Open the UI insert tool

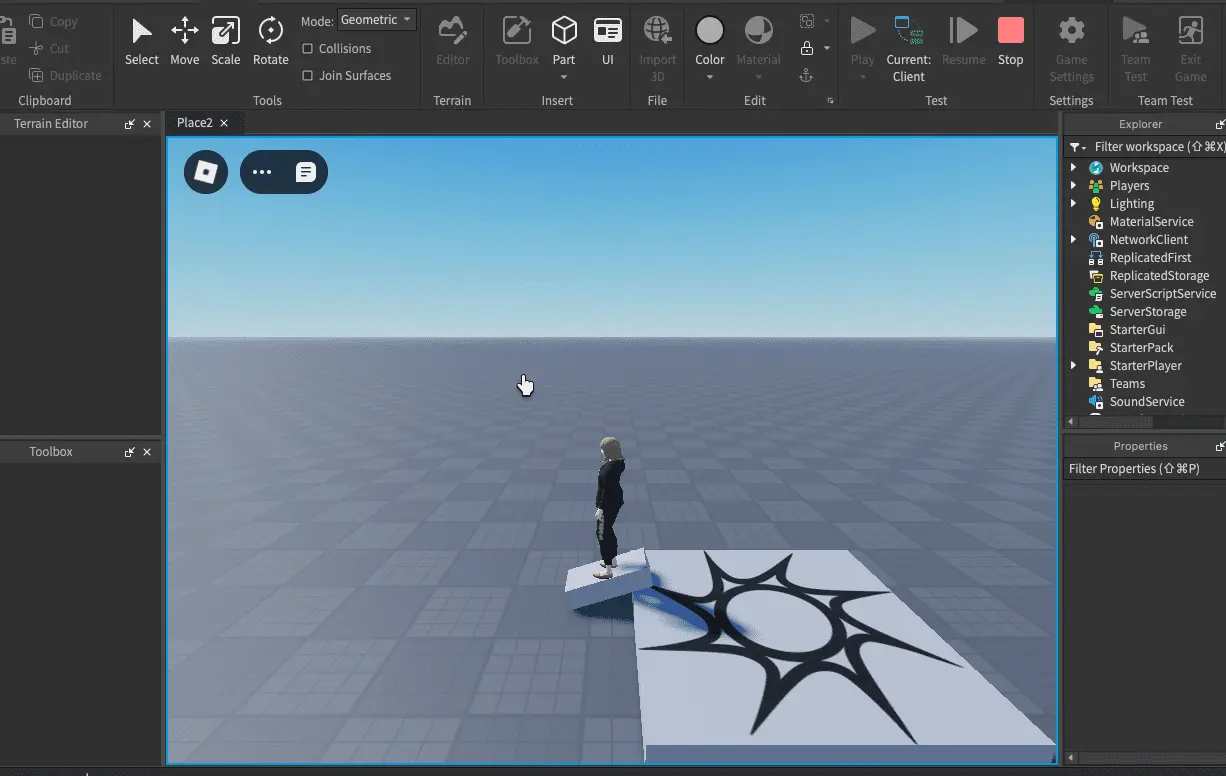coord(607,41)
